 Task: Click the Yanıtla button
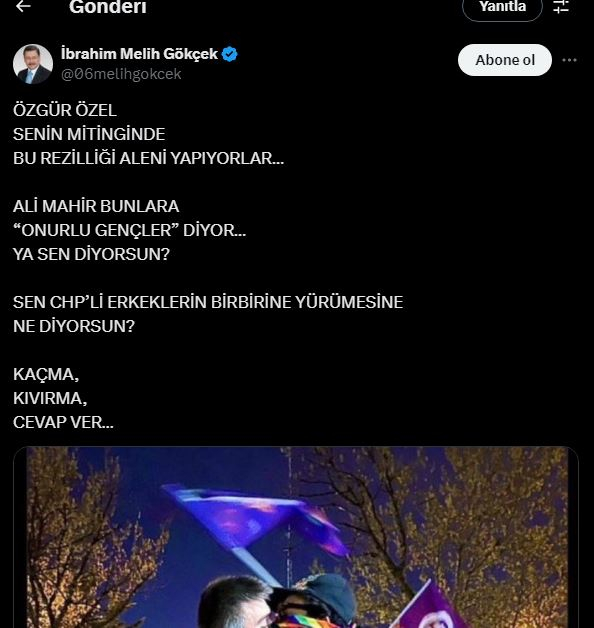pyautogui.click(x=502, y=7)
